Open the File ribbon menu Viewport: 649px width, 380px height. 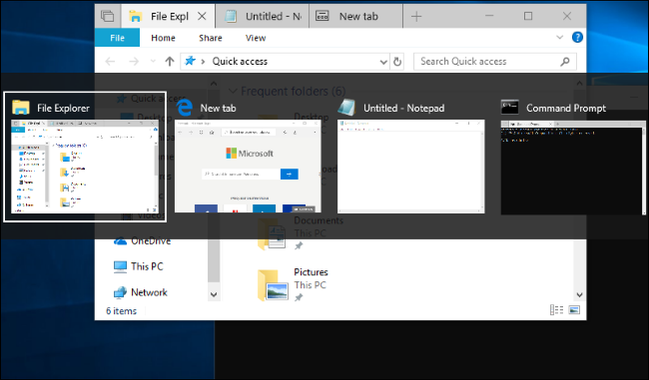click(x=117, y=38)
